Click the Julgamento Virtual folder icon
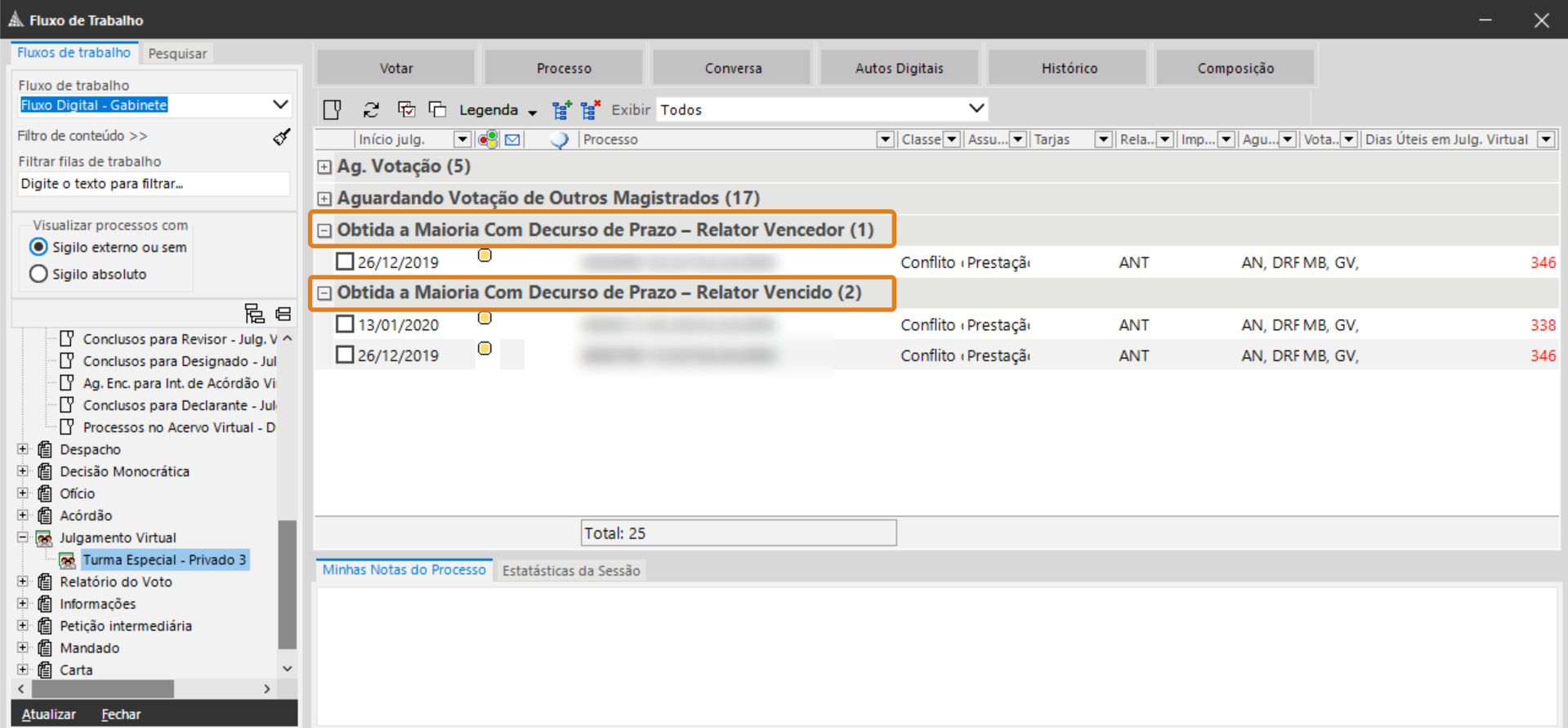This screenshot has width=1568, height=728. click(x=45, y=538)
